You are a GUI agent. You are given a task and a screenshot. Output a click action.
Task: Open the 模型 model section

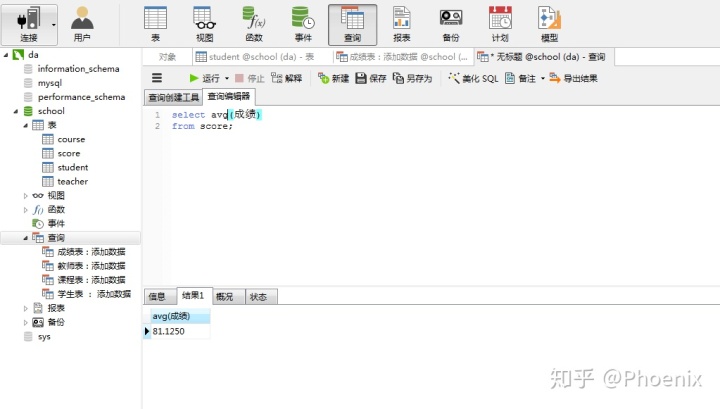click(549, 25)
